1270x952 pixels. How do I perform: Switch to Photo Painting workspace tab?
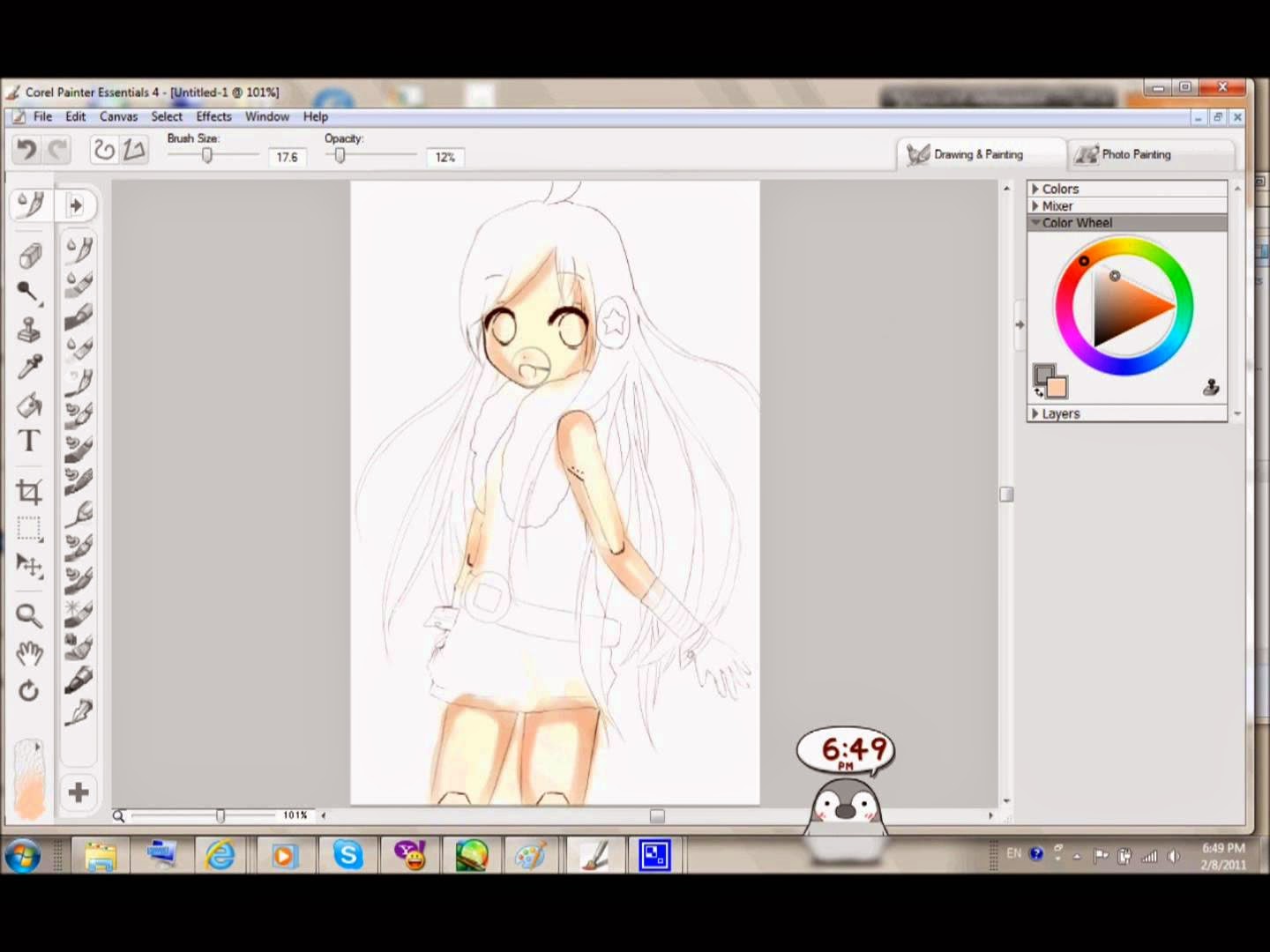point(1151,154)
